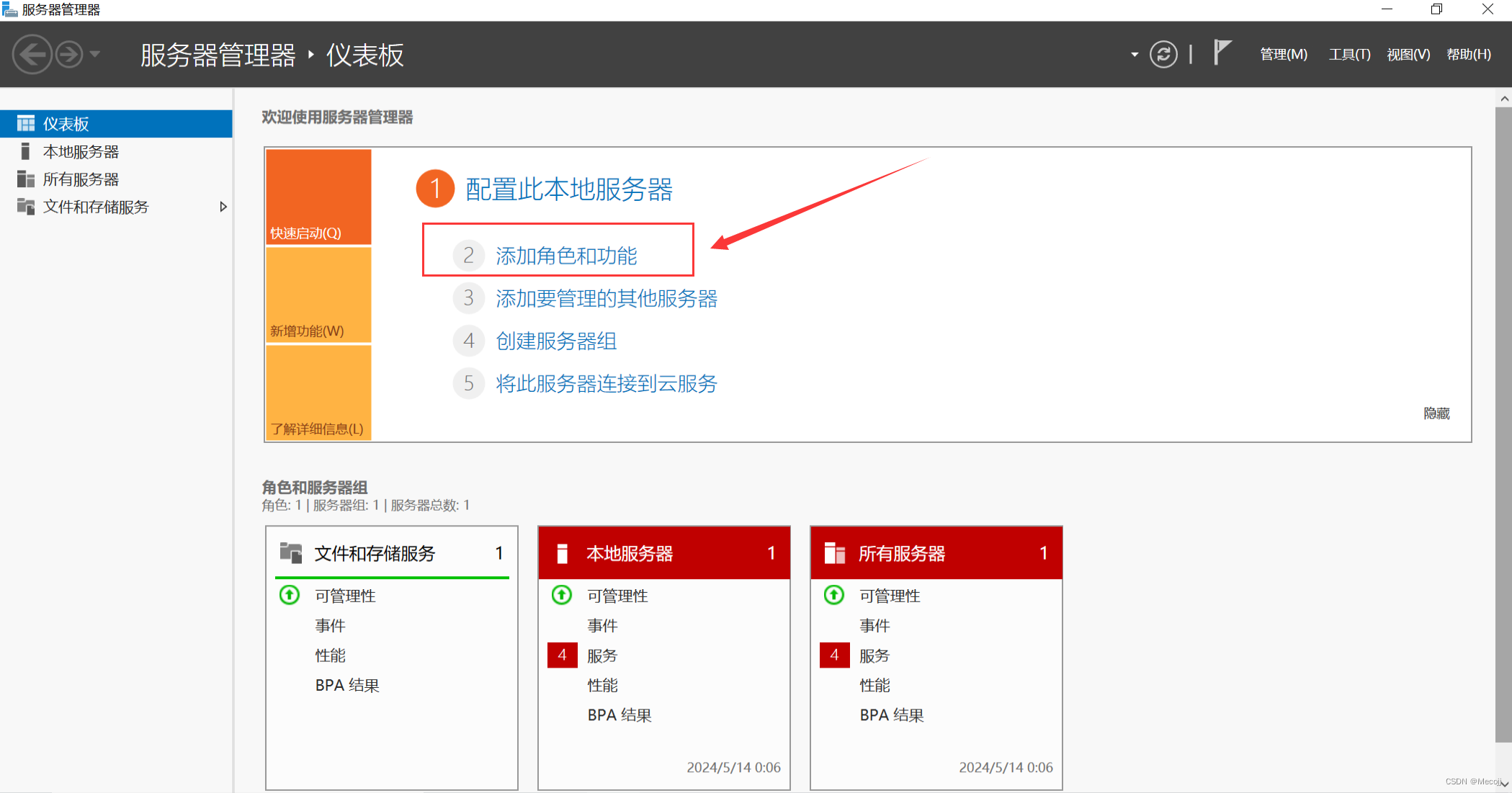Click the back navigation arrow
The height and width of the screenshot is (793, 1512).
click(x=32, y=54)
